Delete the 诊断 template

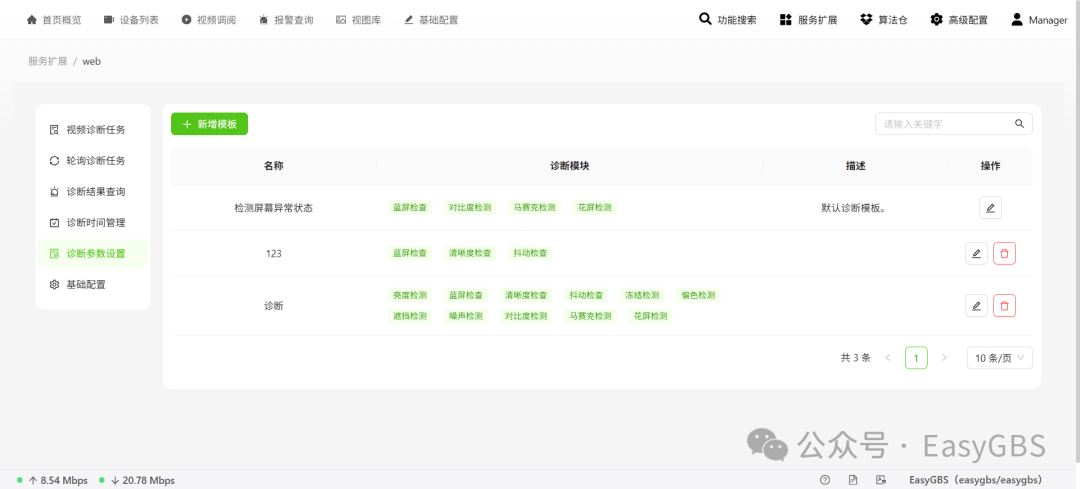(x=1004, y=306)
